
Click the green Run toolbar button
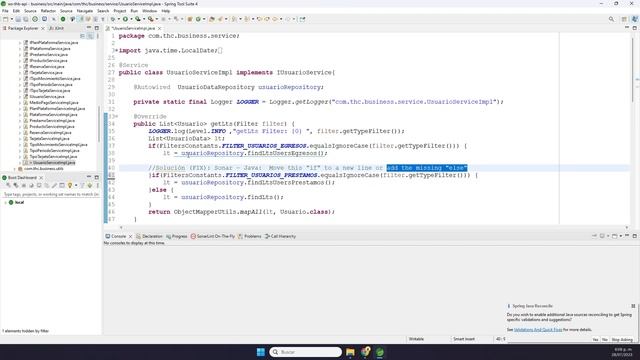pos(125,19)
